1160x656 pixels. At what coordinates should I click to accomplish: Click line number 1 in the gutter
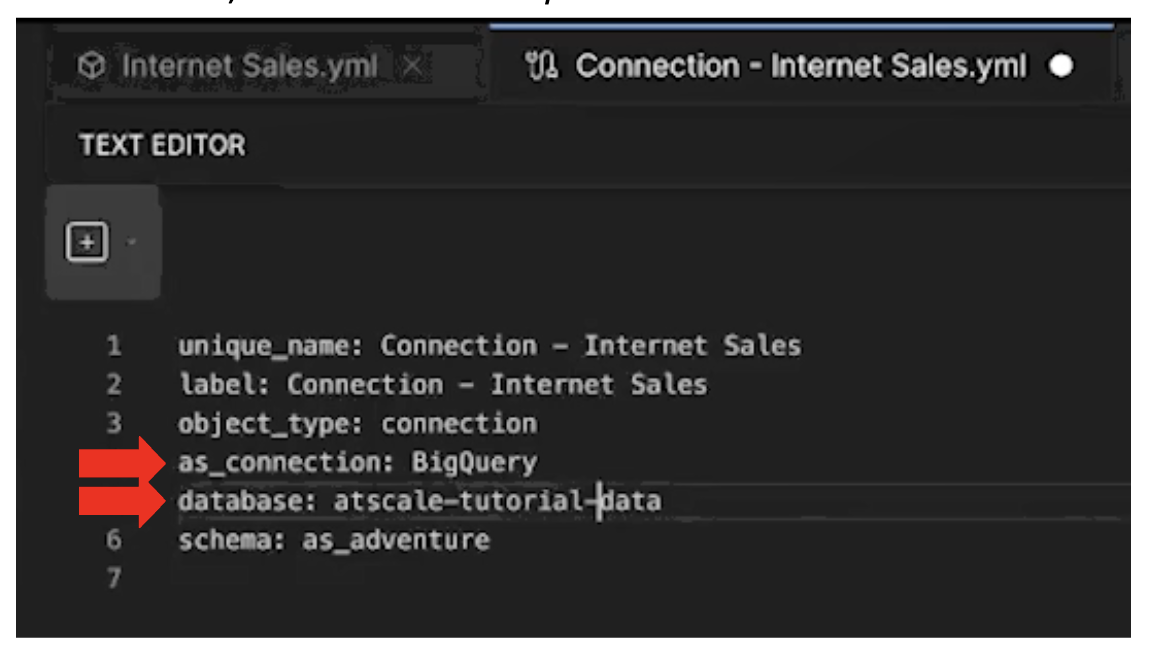[113, 345]
